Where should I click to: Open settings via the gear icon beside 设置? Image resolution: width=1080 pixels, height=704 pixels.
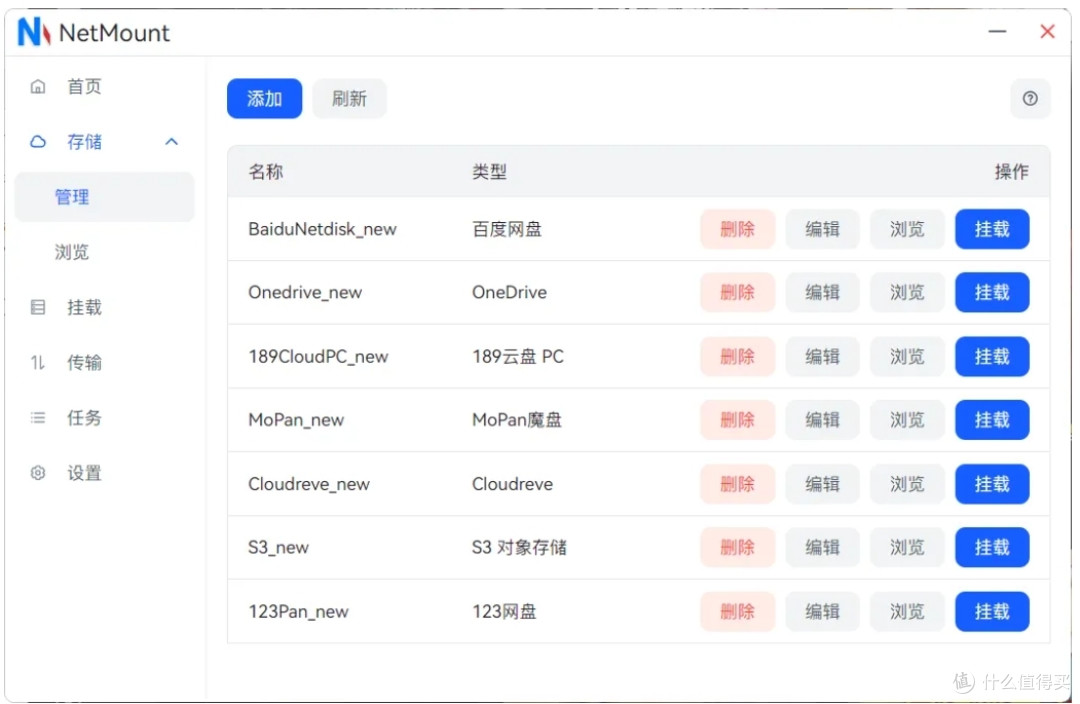[38, 473]
